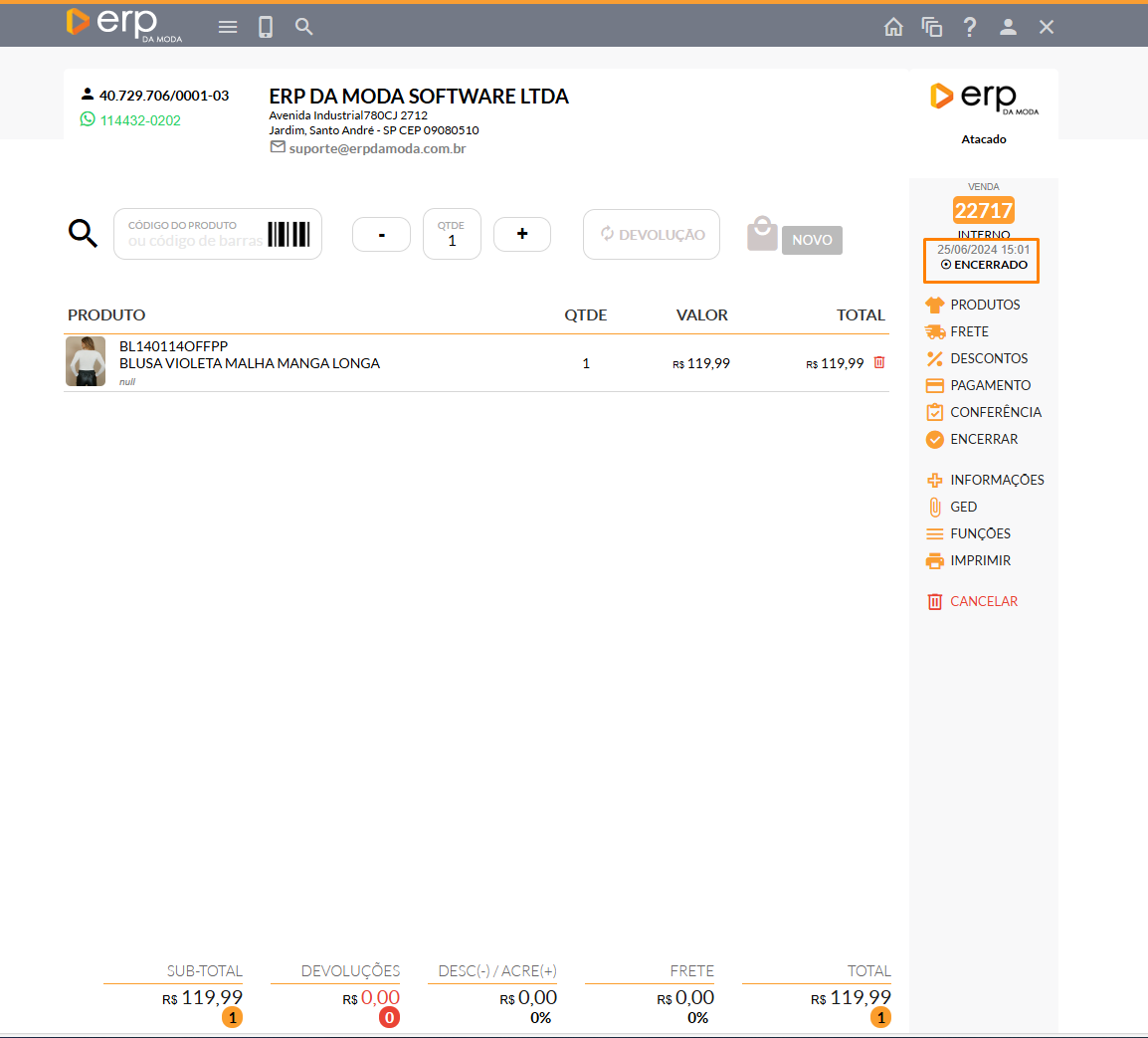Delete the Blusa Violeta item with trash icon

click(x=878, y=363)
